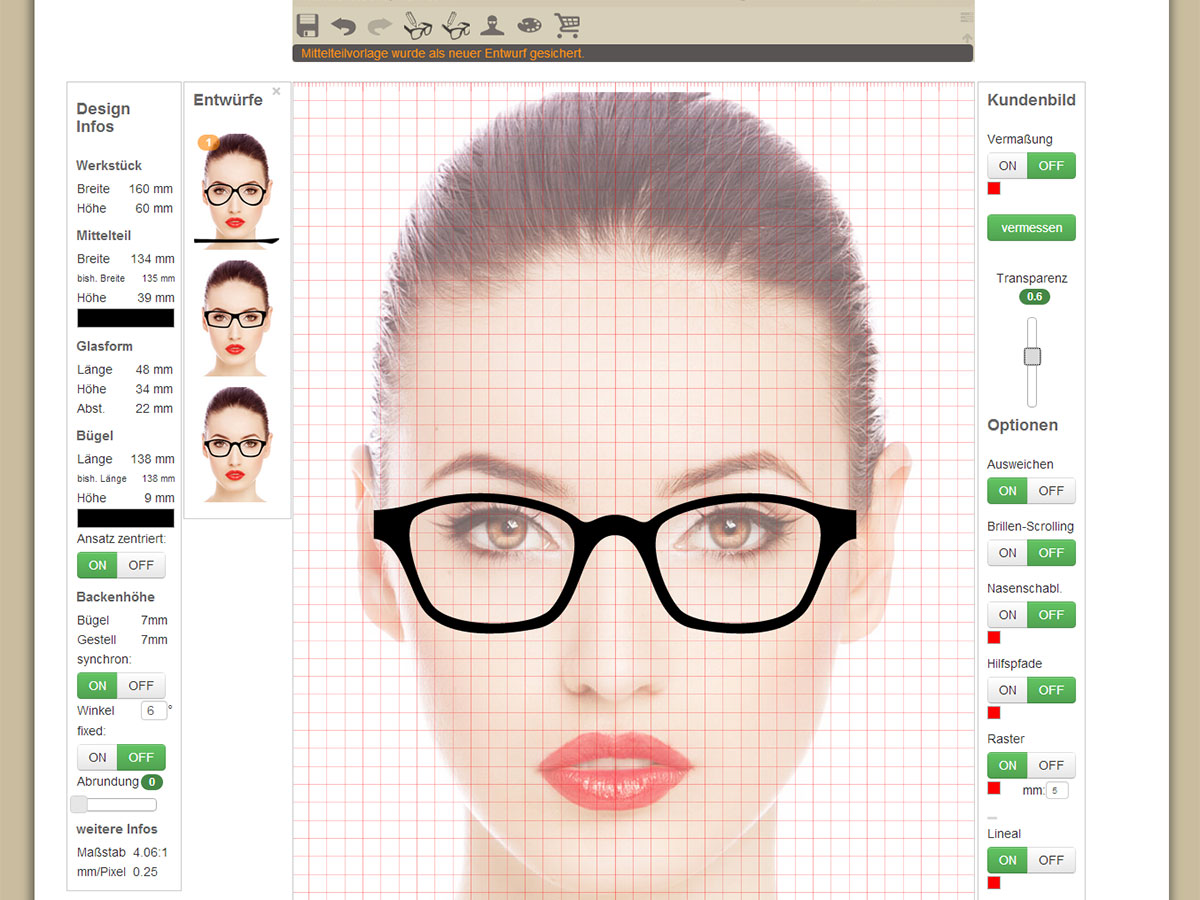1200x900 pixels.
Task: Click the up arrow icon beside the notification bar
Action: (x=967, y=38)
